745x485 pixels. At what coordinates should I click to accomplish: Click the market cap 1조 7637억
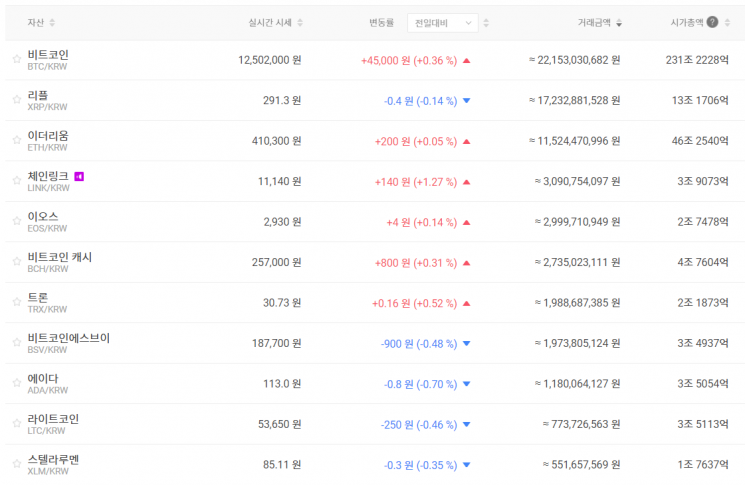[x=703, y=464]
